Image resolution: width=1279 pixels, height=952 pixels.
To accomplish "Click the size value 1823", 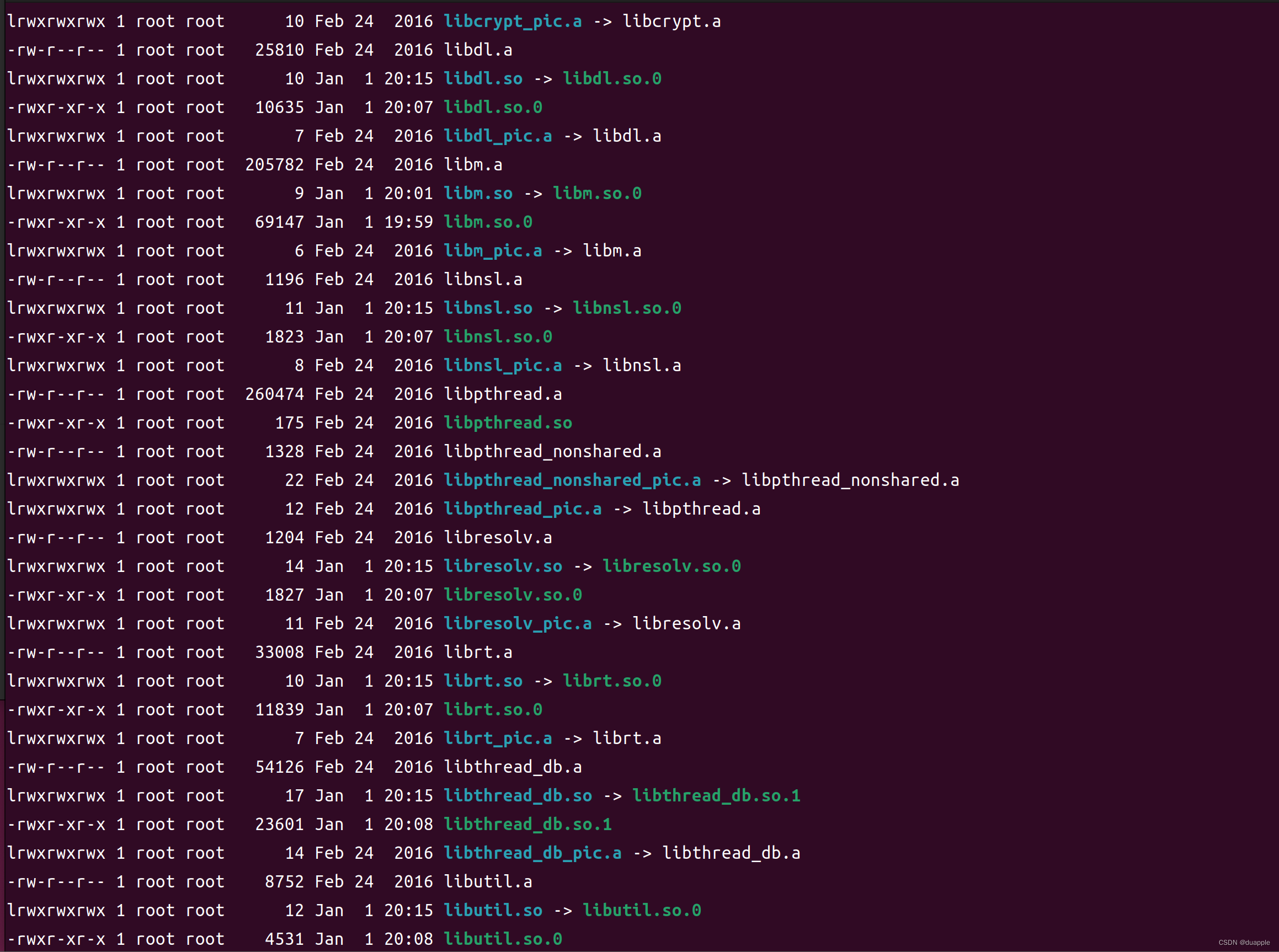I will (x=284, y=337).
